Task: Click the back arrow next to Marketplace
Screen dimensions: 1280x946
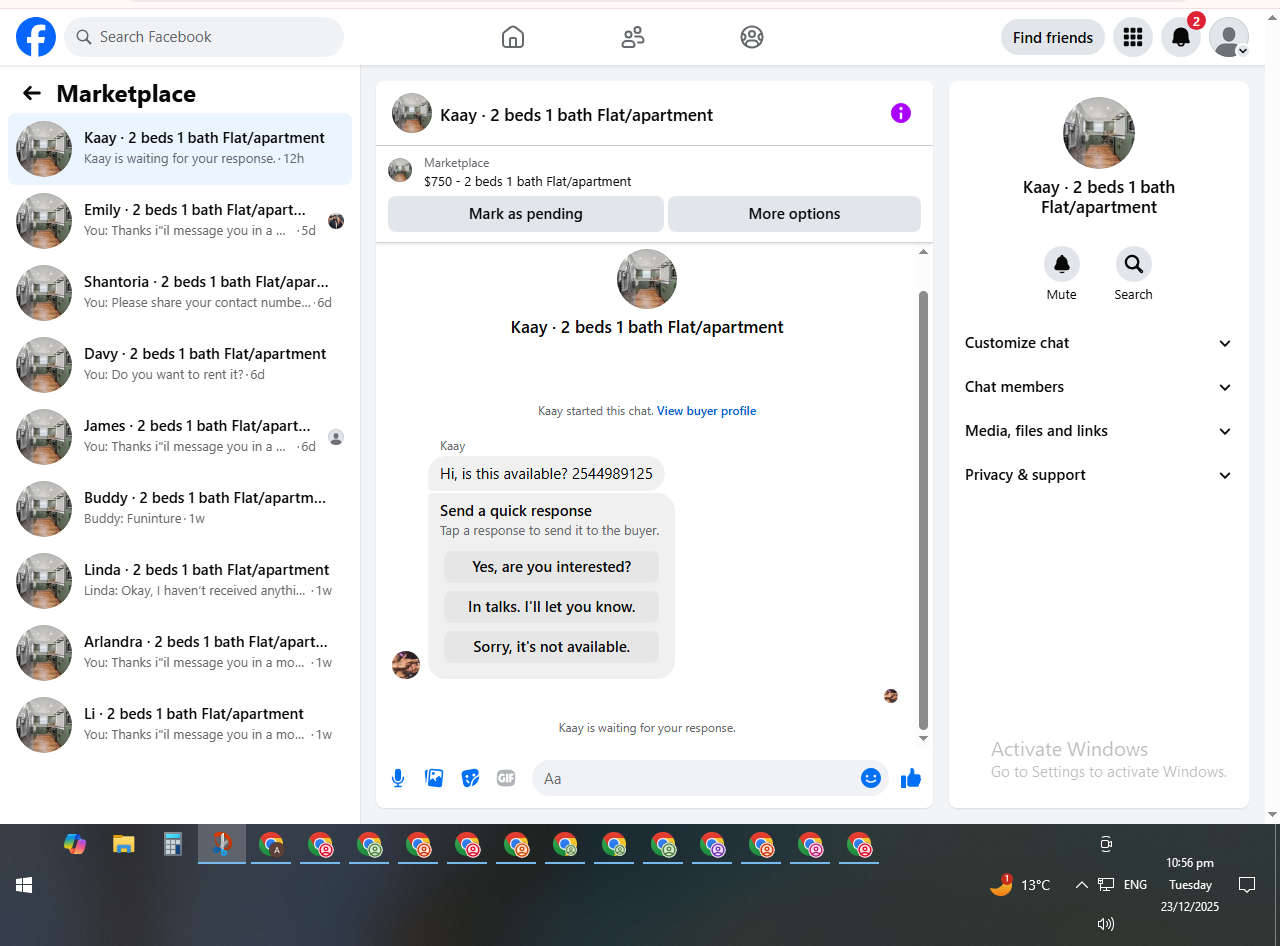Action: pyautogui.click(x=32, y=93)
